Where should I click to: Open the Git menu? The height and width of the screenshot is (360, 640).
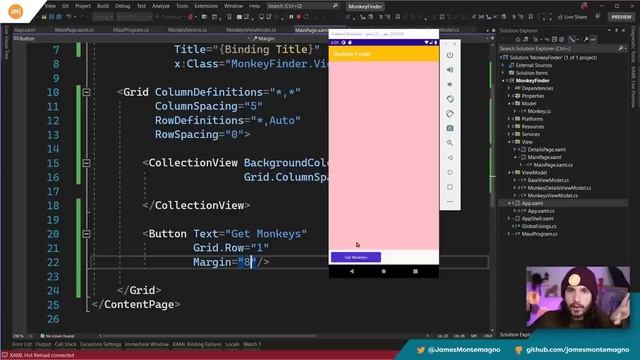tap(65, 6)
